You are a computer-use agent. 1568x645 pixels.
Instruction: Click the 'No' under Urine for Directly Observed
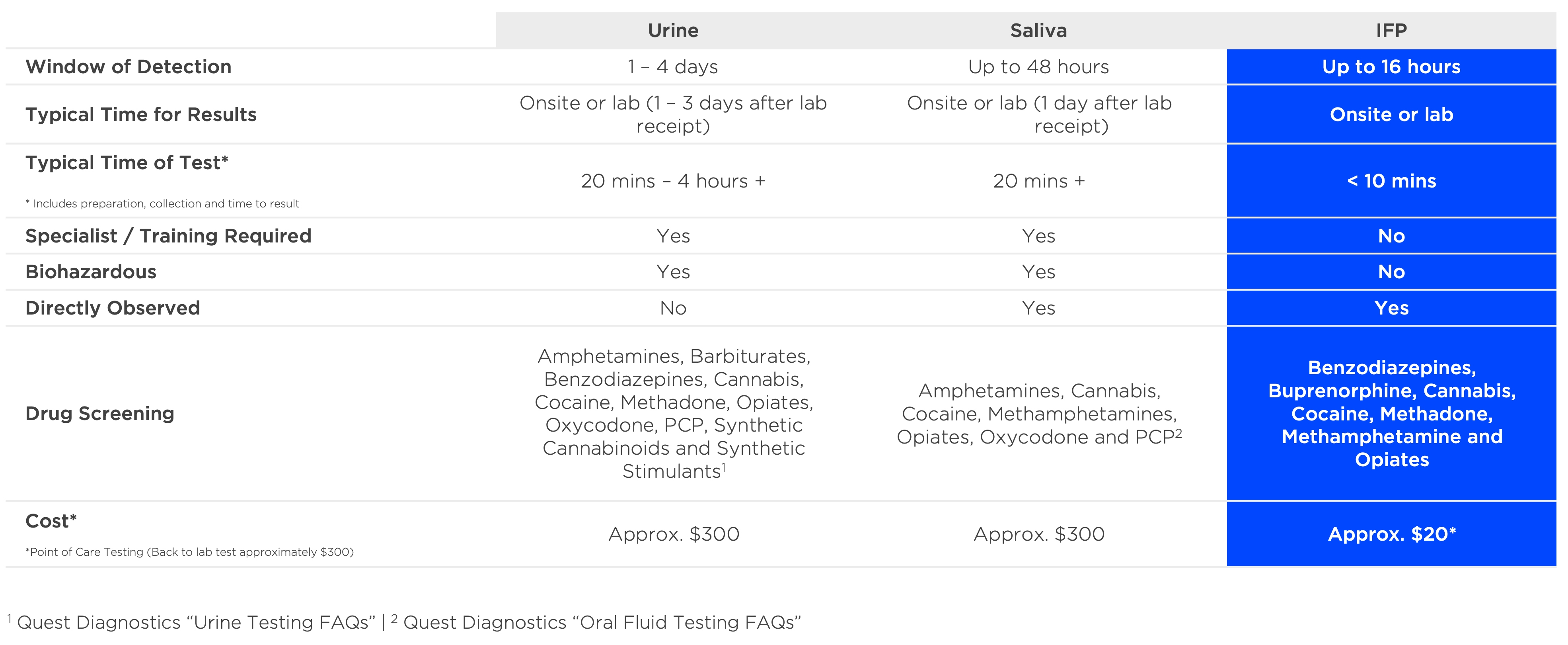pyautogui.click(x=673, y=308)
